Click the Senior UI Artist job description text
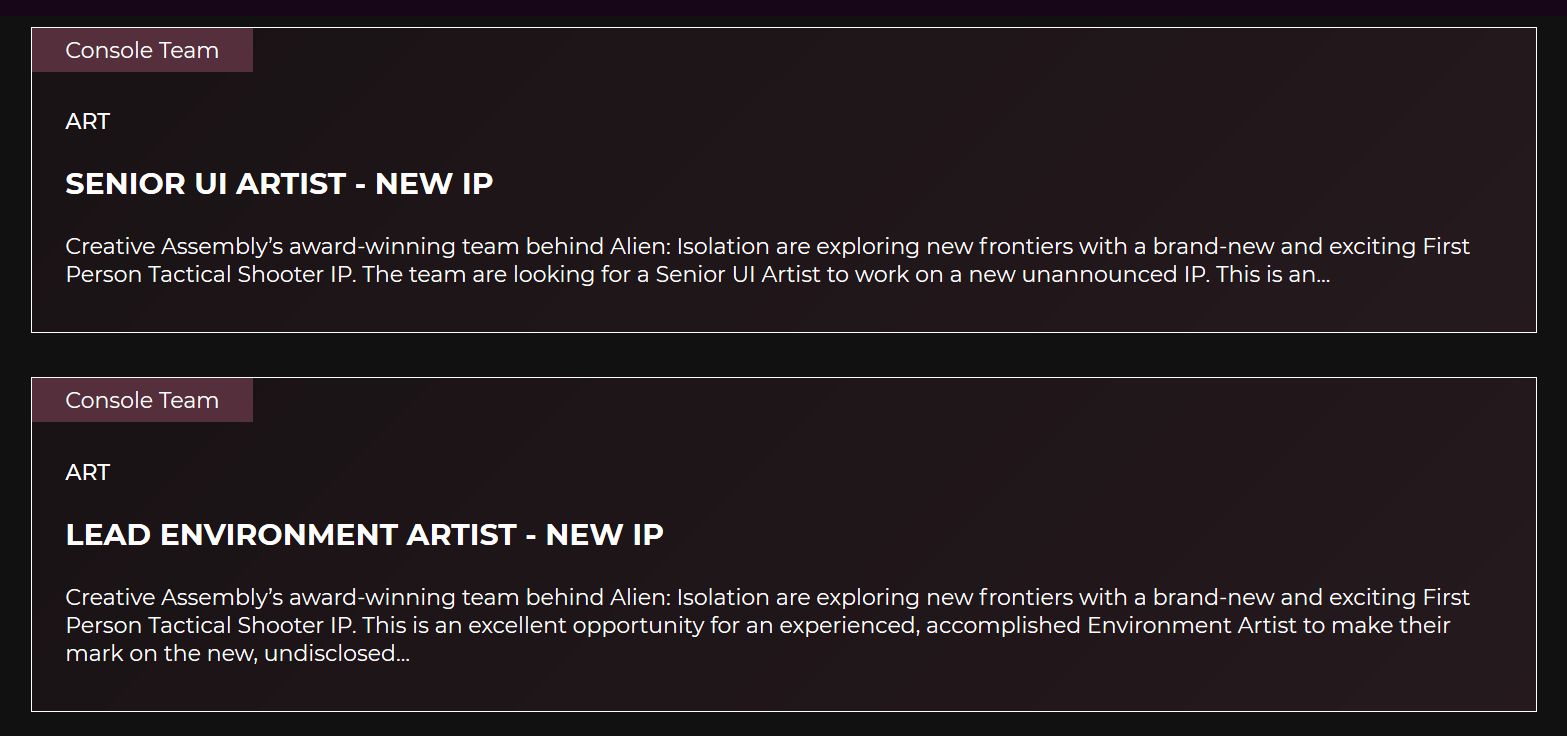The image size is (1567, 736). click(767, 260)
